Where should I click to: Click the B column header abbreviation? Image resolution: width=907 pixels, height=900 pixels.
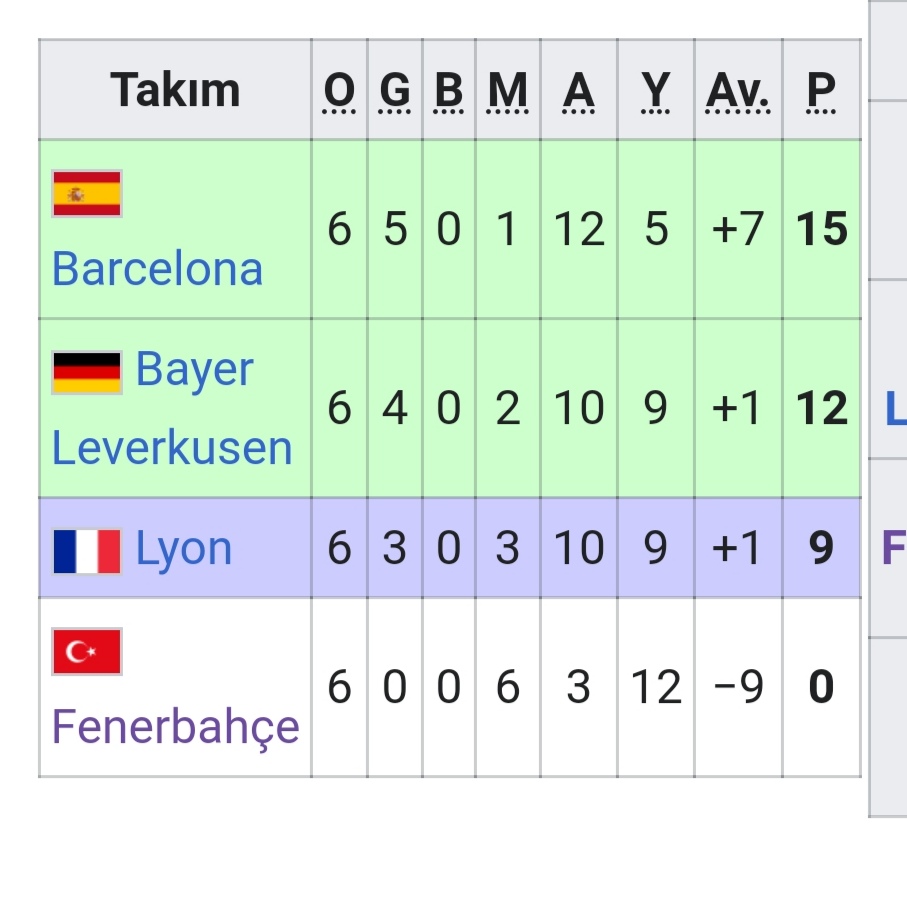(x=448, y=91)
